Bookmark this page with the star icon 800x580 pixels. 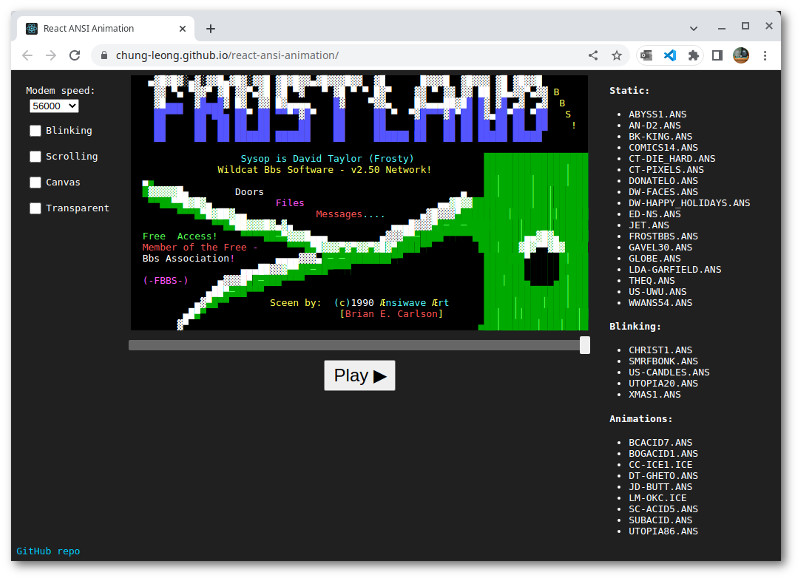(x=617, y=55)
